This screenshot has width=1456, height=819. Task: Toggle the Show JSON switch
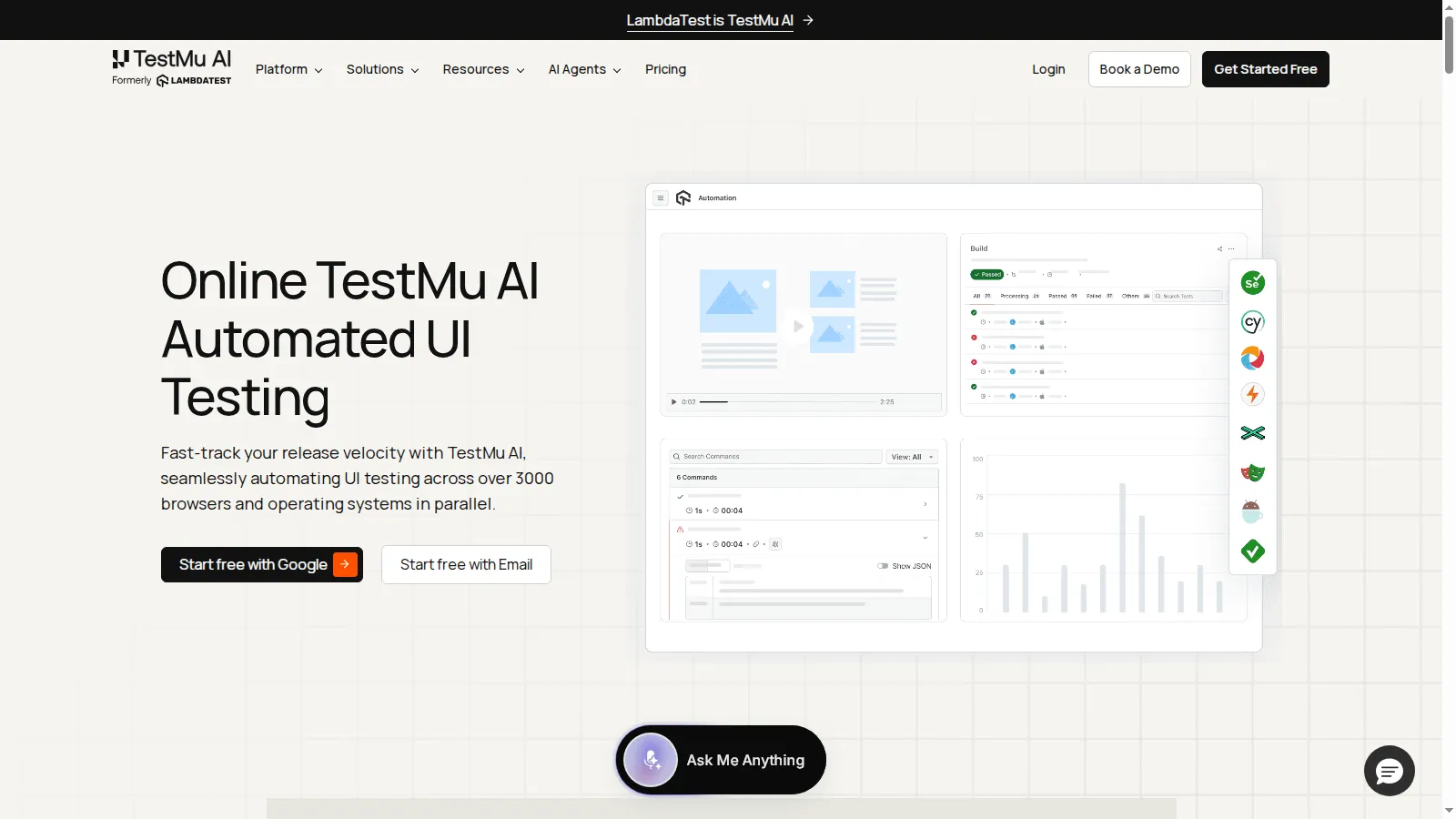[x=883, y=566]
